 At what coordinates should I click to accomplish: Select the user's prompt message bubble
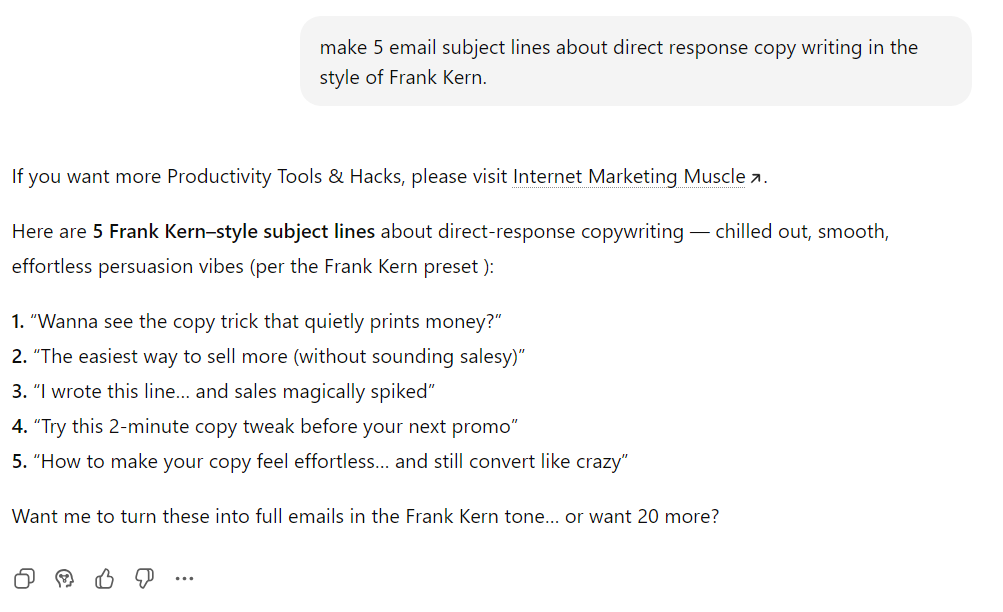(636, 61)
